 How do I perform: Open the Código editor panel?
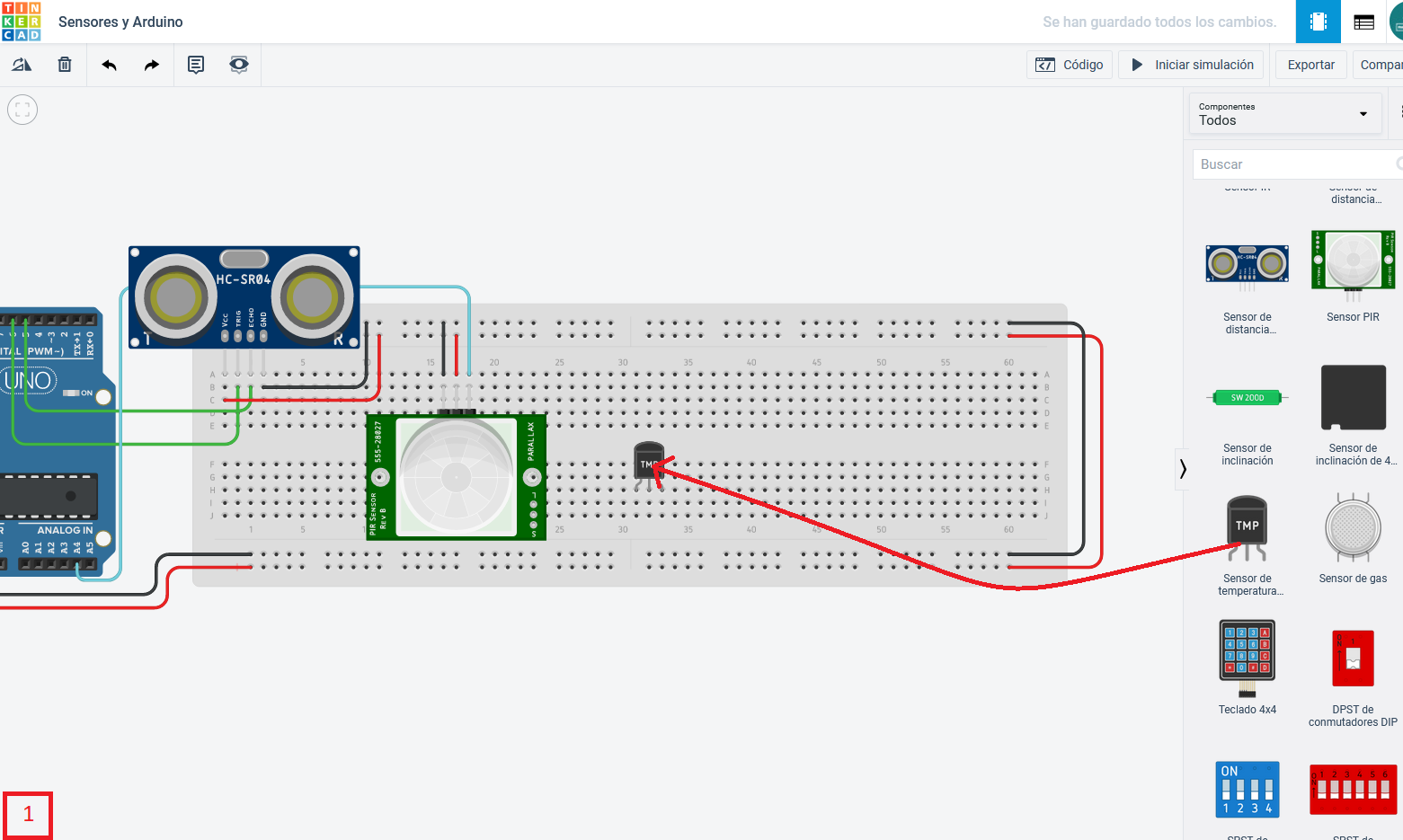[x=1070, y=65]
